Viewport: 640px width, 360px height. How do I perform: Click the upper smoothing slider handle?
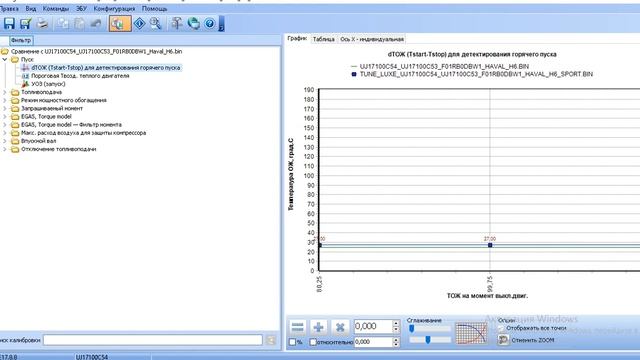pyautogui.click(x=412, y=328)
